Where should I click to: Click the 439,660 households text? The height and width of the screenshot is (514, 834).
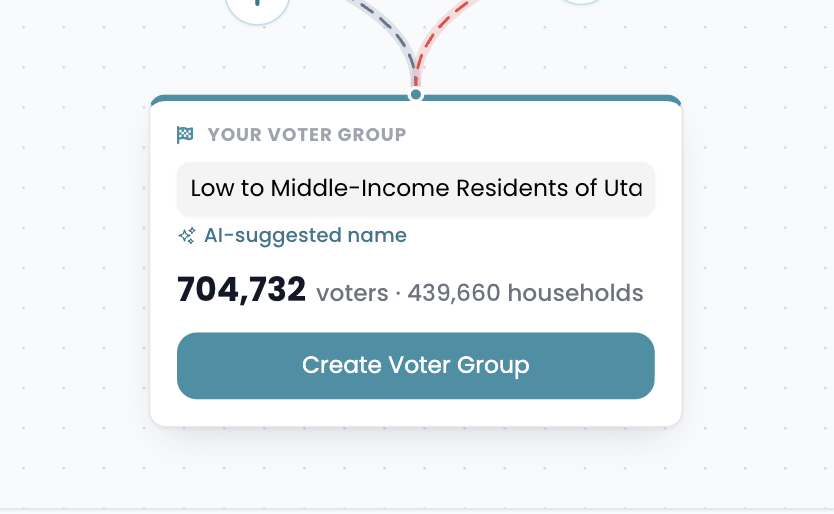(526, 293)
